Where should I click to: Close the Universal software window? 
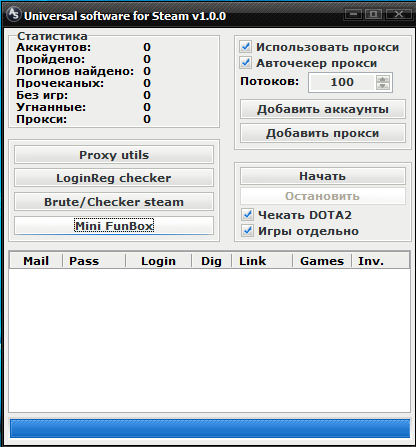tap(399, 14)
